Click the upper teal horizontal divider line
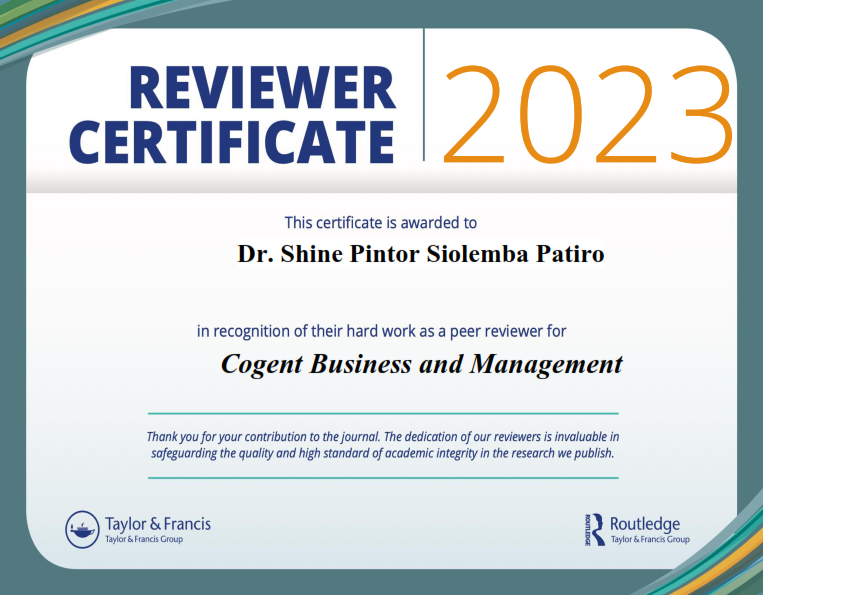The width and height of the screenshot is (842, 595). click(x=383, y=413)
